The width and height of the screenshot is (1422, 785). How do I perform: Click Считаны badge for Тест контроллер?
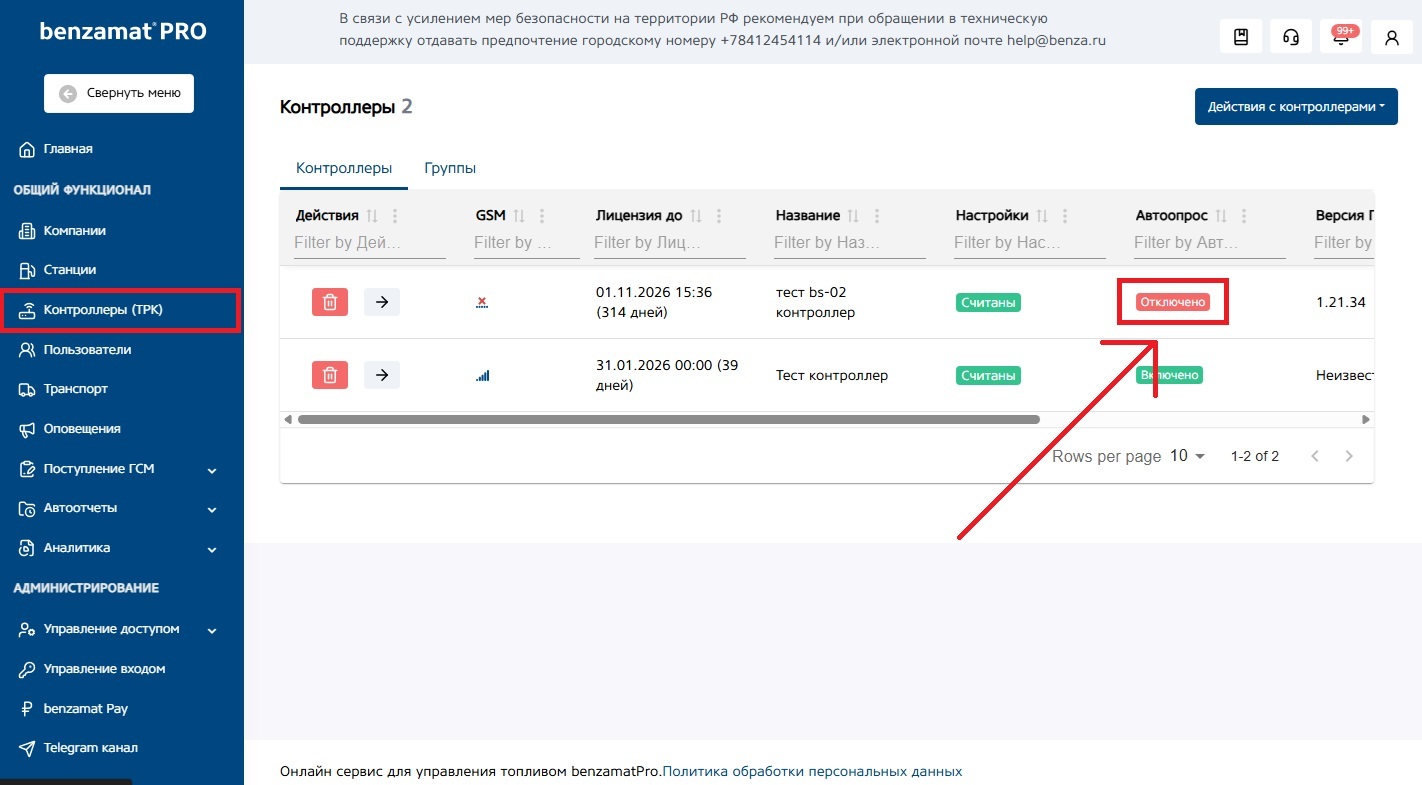(x=988, y=375)
